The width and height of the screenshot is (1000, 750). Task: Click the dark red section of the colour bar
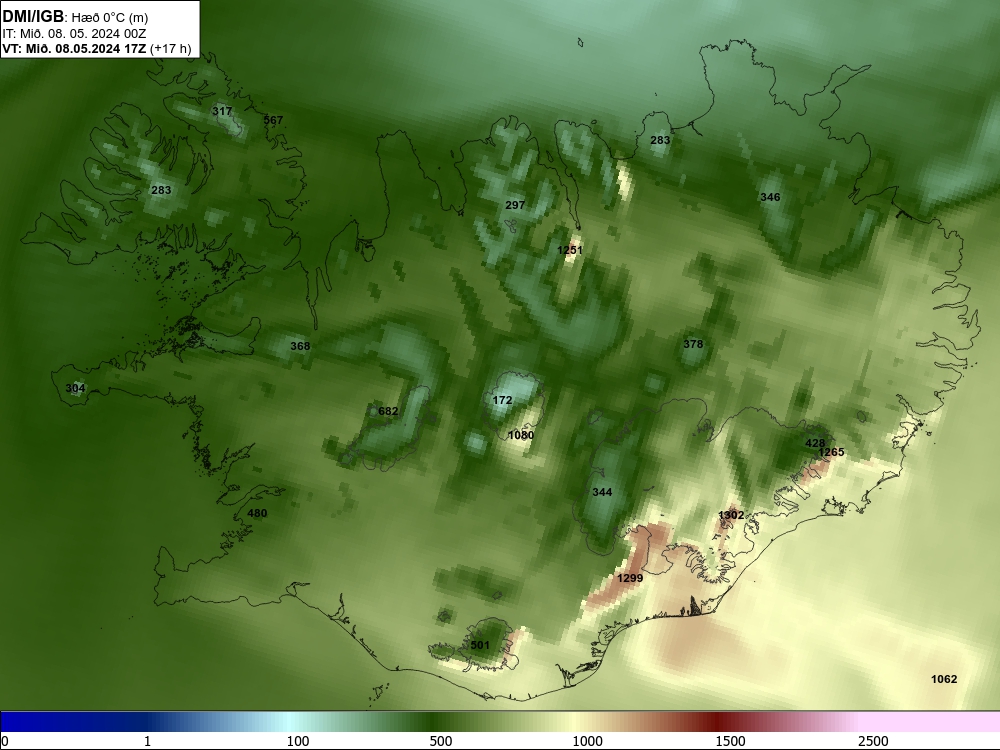[x=717, y=722]
